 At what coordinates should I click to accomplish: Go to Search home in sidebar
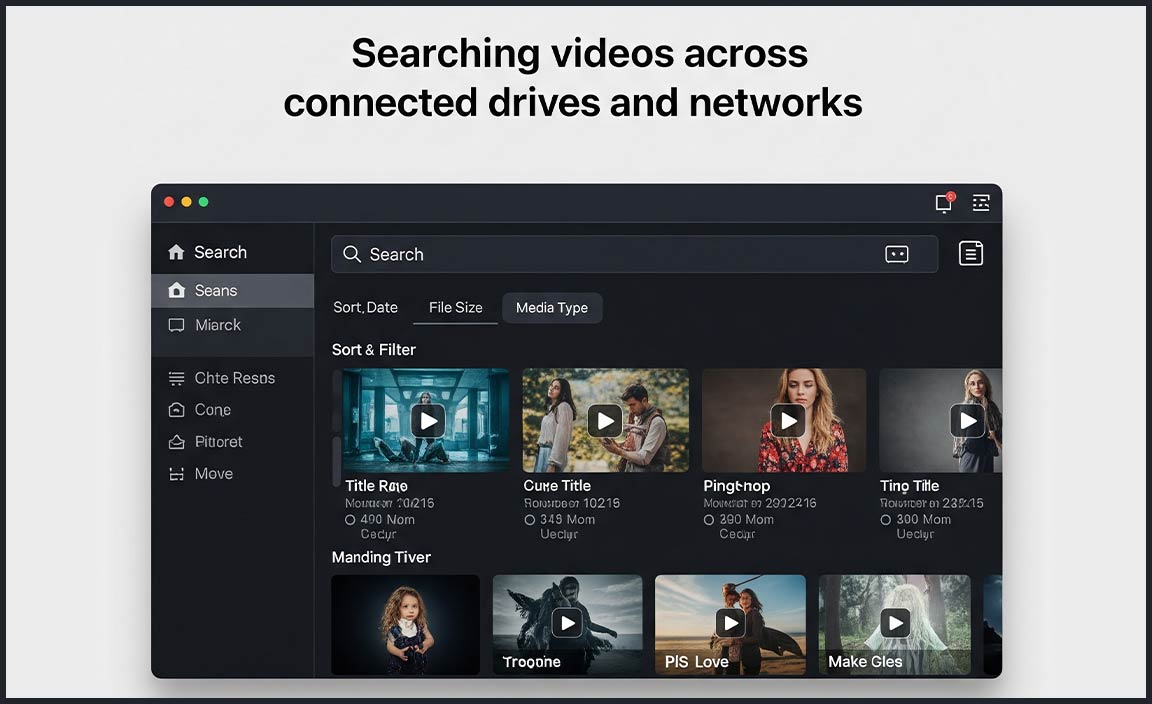coord(220,253)
